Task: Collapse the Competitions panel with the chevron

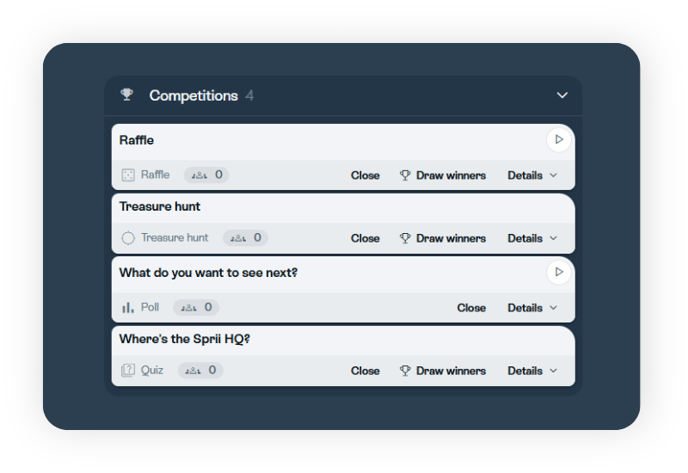Action: (562, 95)
